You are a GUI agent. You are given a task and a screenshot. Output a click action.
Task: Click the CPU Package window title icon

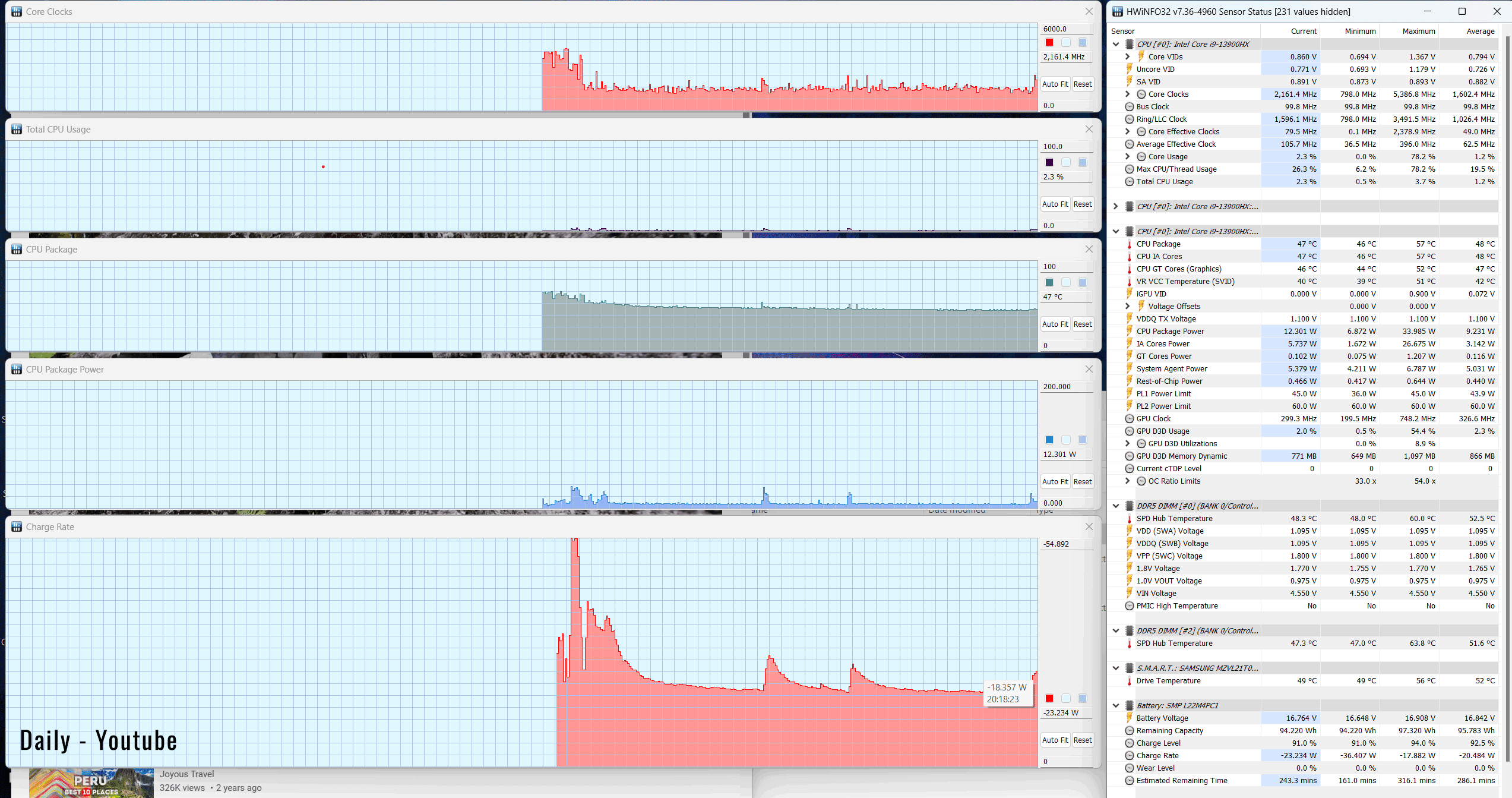[17, 249]
